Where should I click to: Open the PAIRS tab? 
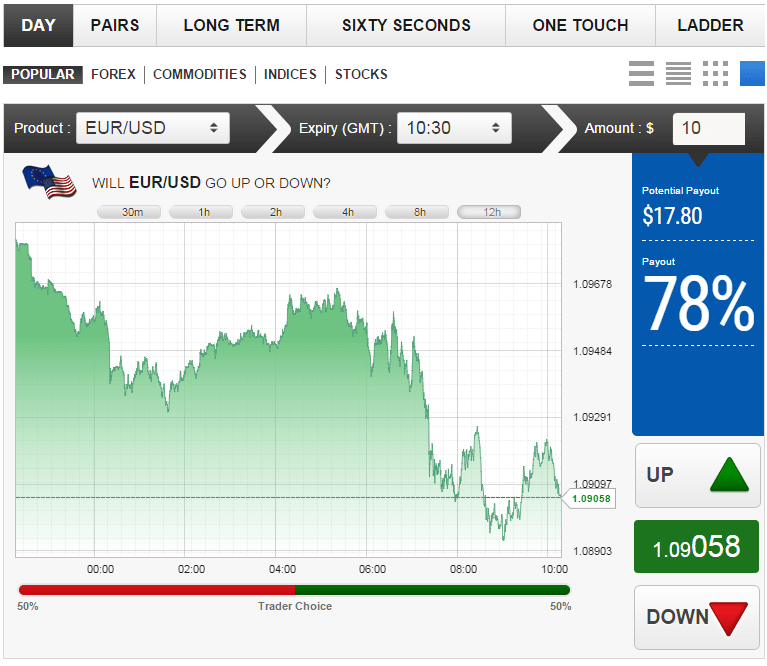click(115, 25)
